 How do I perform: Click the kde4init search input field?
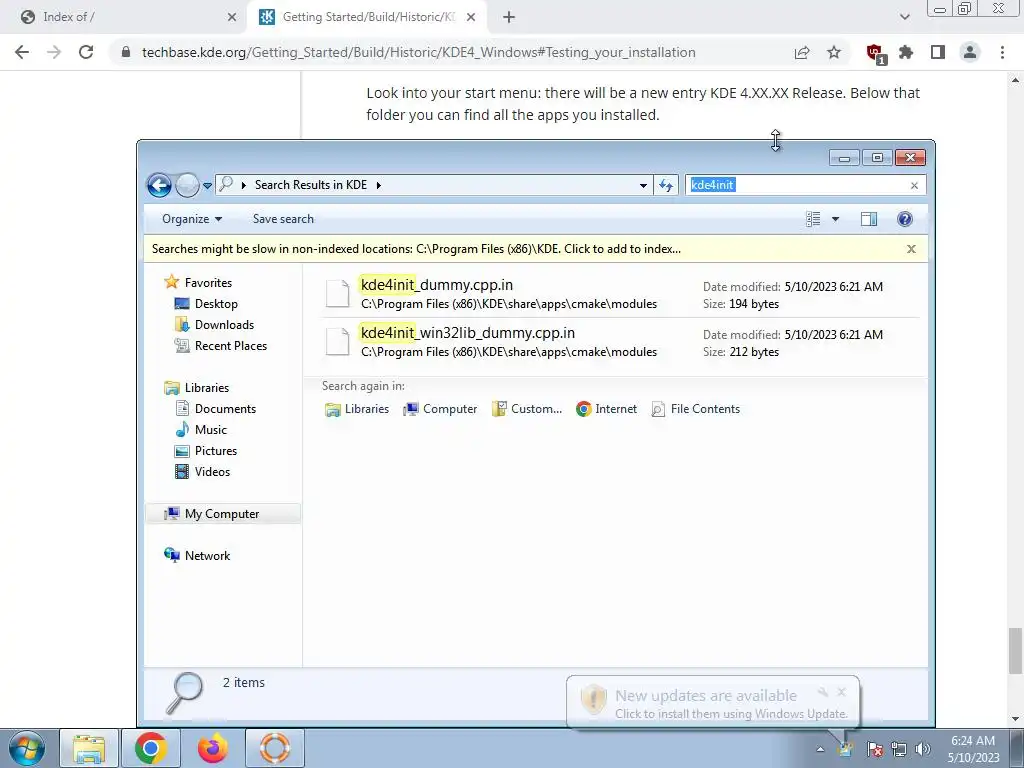coord(797,185)
